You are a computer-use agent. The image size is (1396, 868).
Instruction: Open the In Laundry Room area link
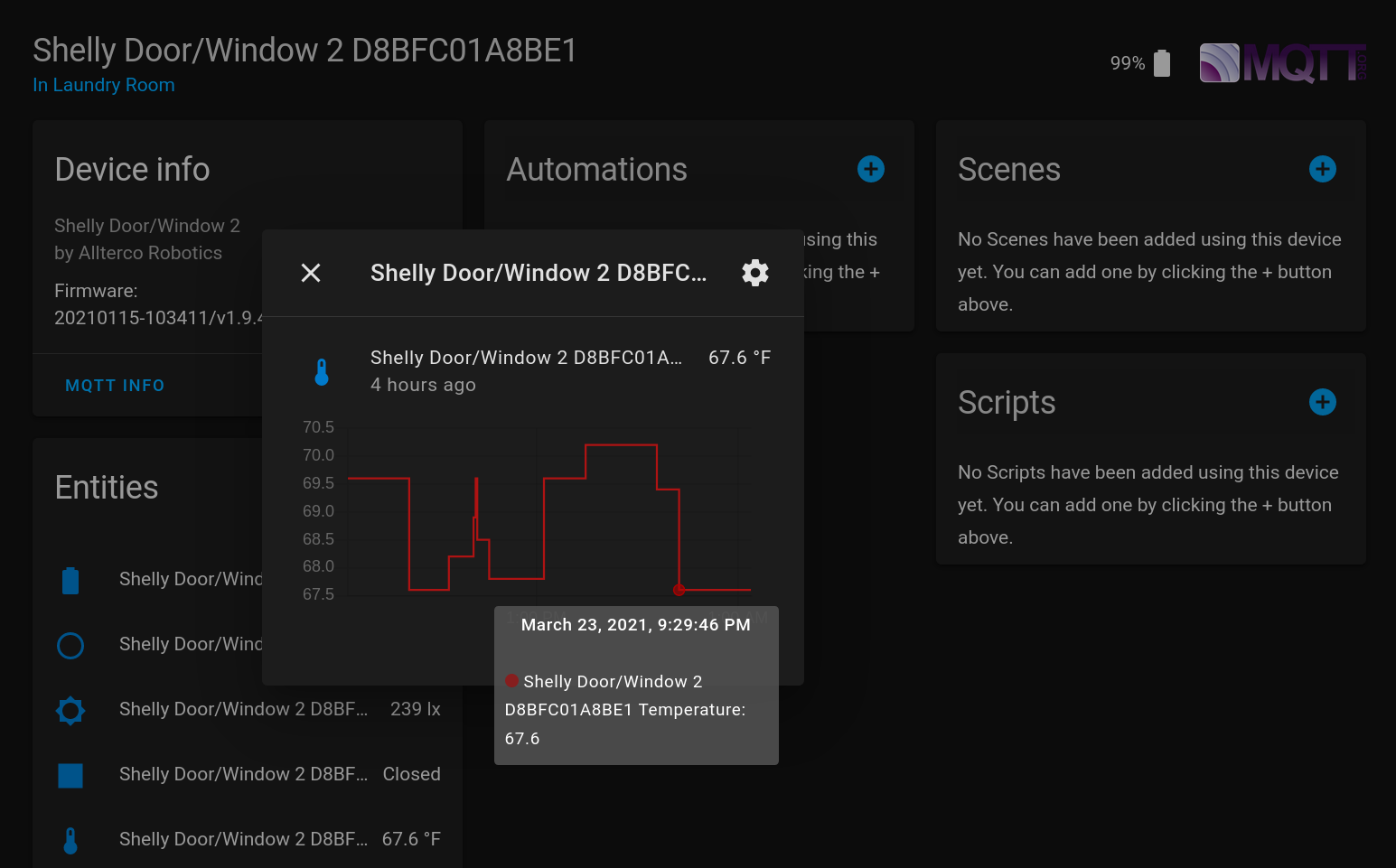point(103,85)
